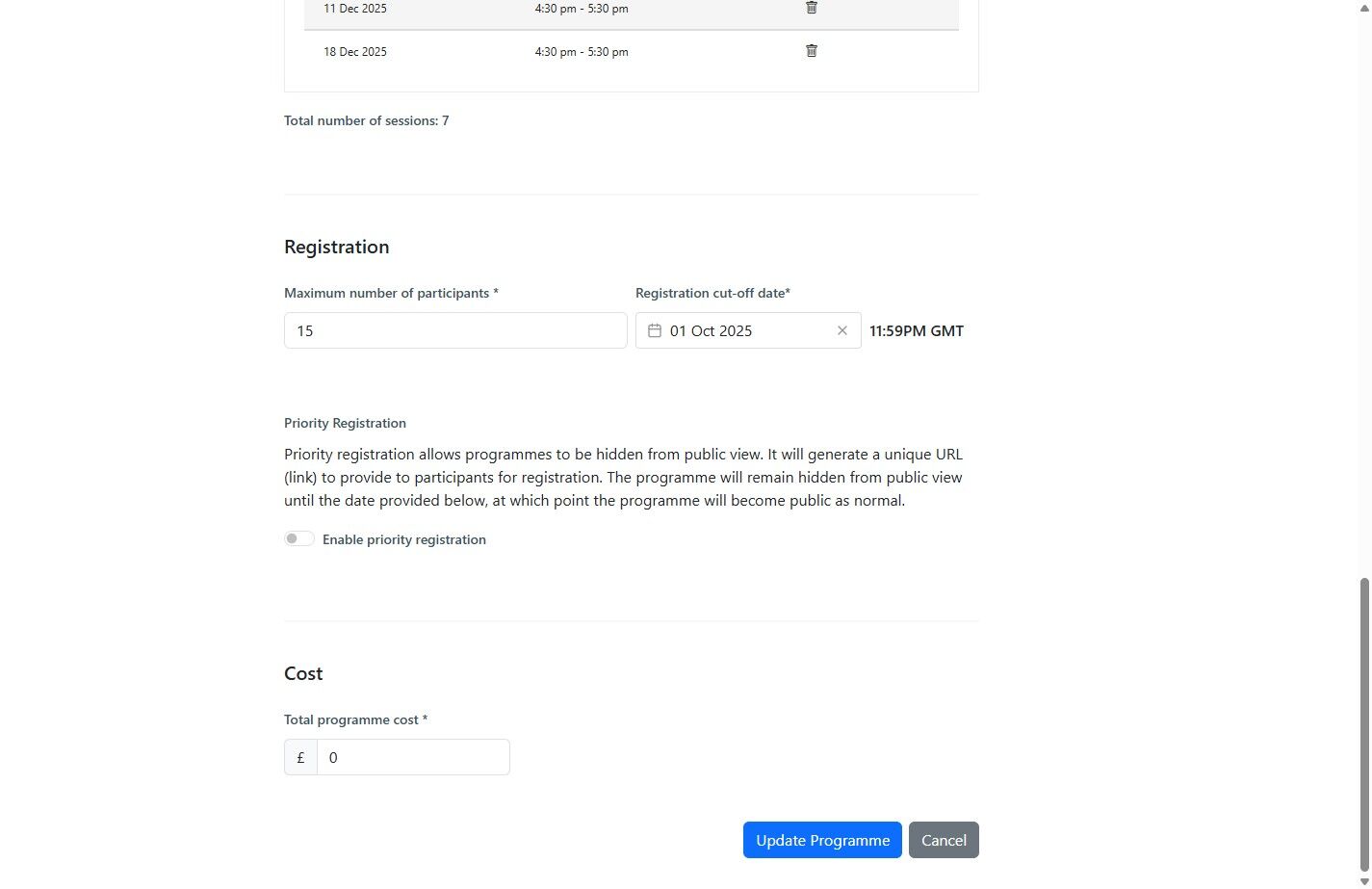
Task: Click the 'Priority Registration' subheading
Action: [x=345, y=423]
